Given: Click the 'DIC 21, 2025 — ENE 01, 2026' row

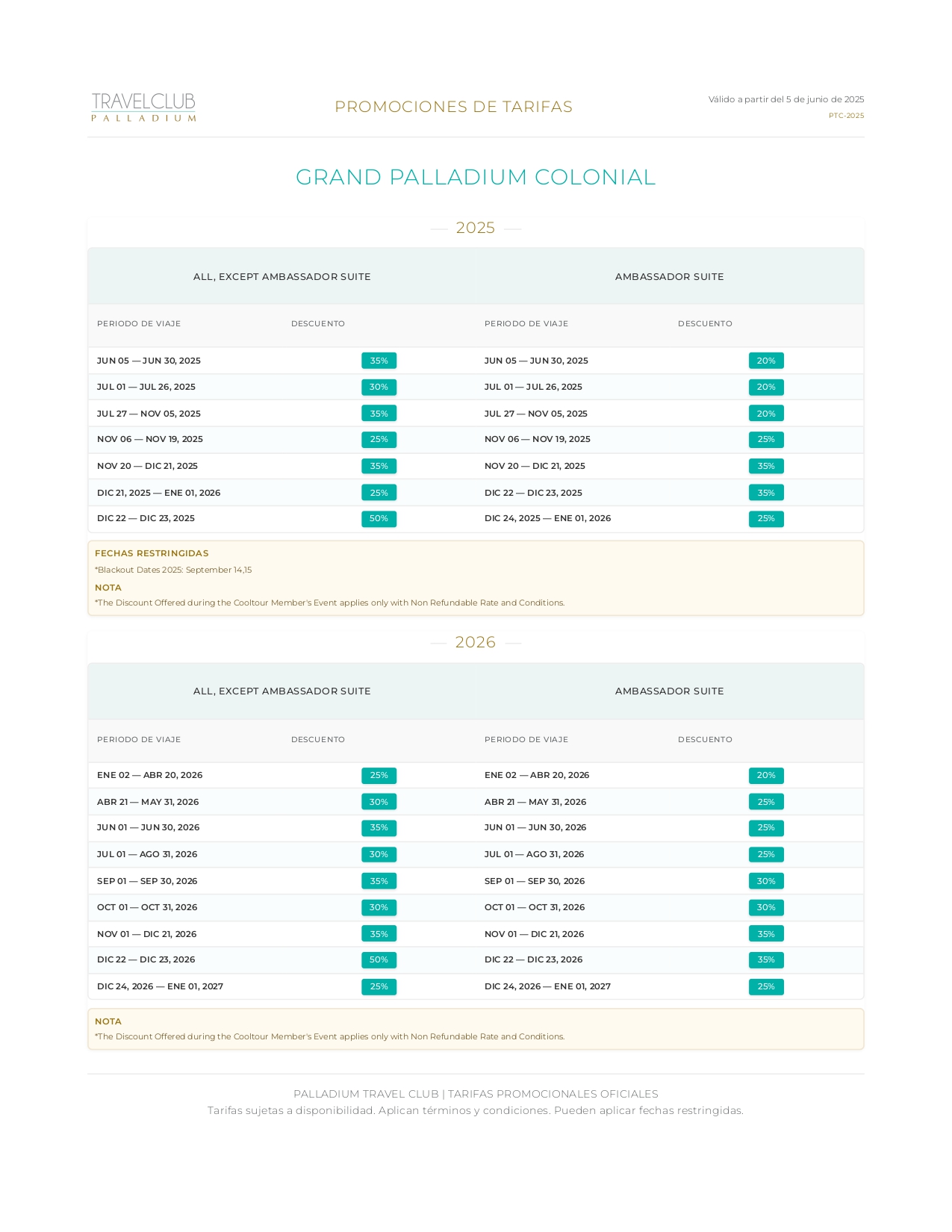Looking at the screenshot, I should [158, 493].
